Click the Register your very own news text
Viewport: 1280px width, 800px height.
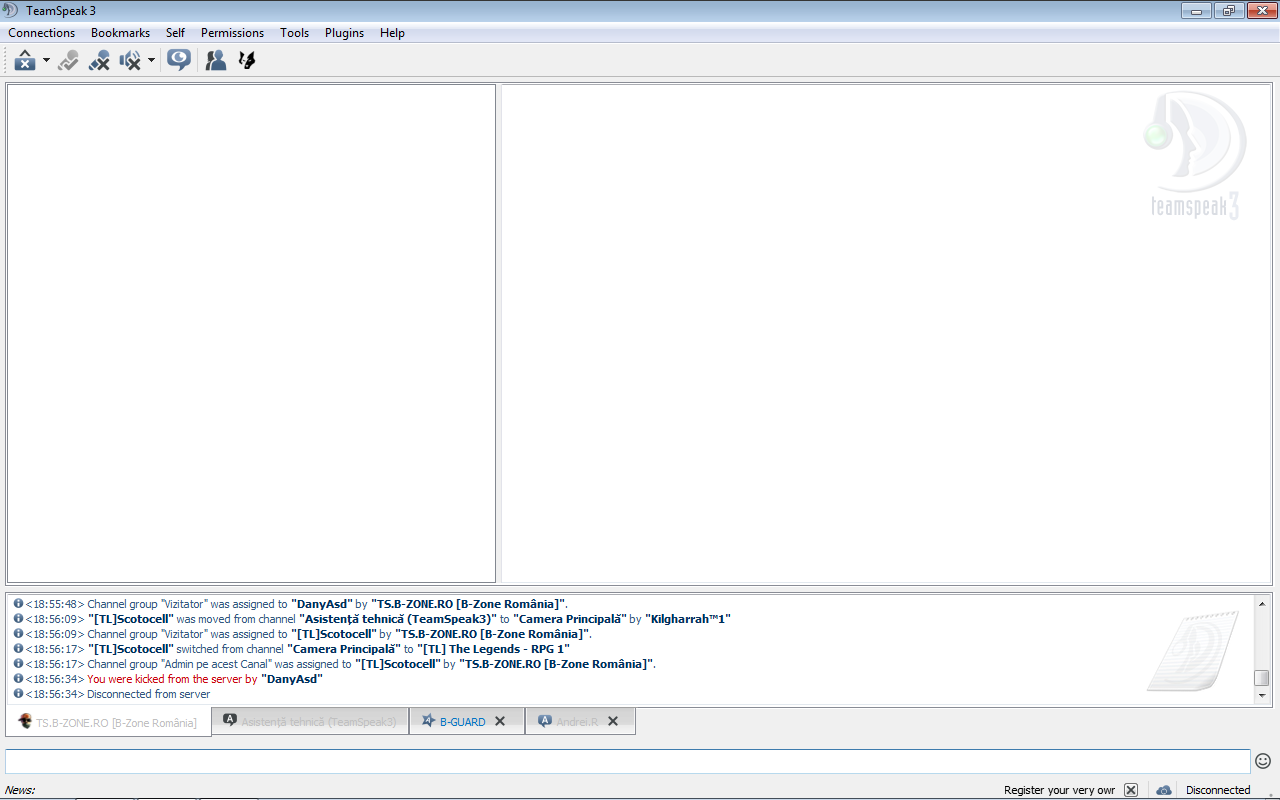point(1059,790)
